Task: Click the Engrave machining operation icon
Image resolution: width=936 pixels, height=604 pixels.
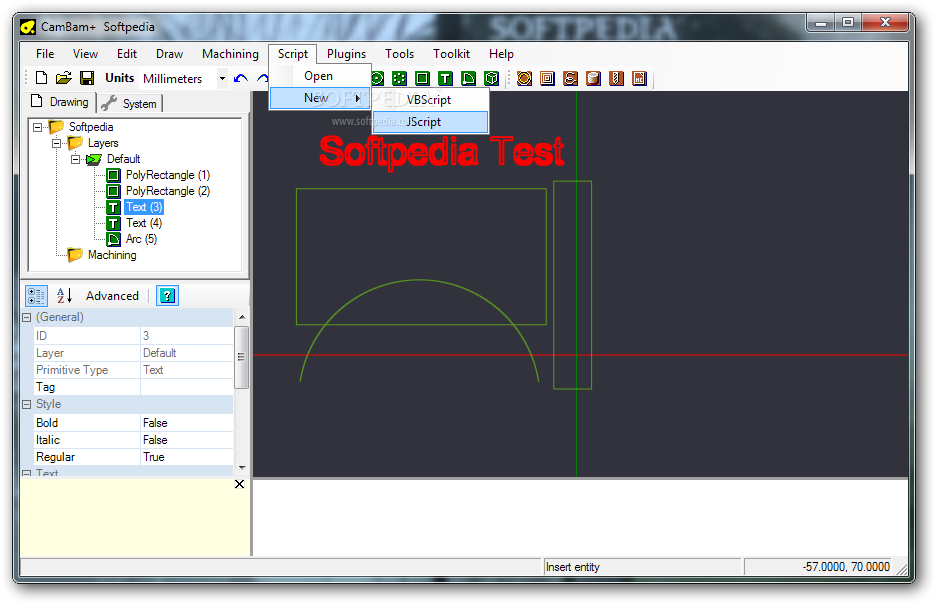Action: [571, 78]
